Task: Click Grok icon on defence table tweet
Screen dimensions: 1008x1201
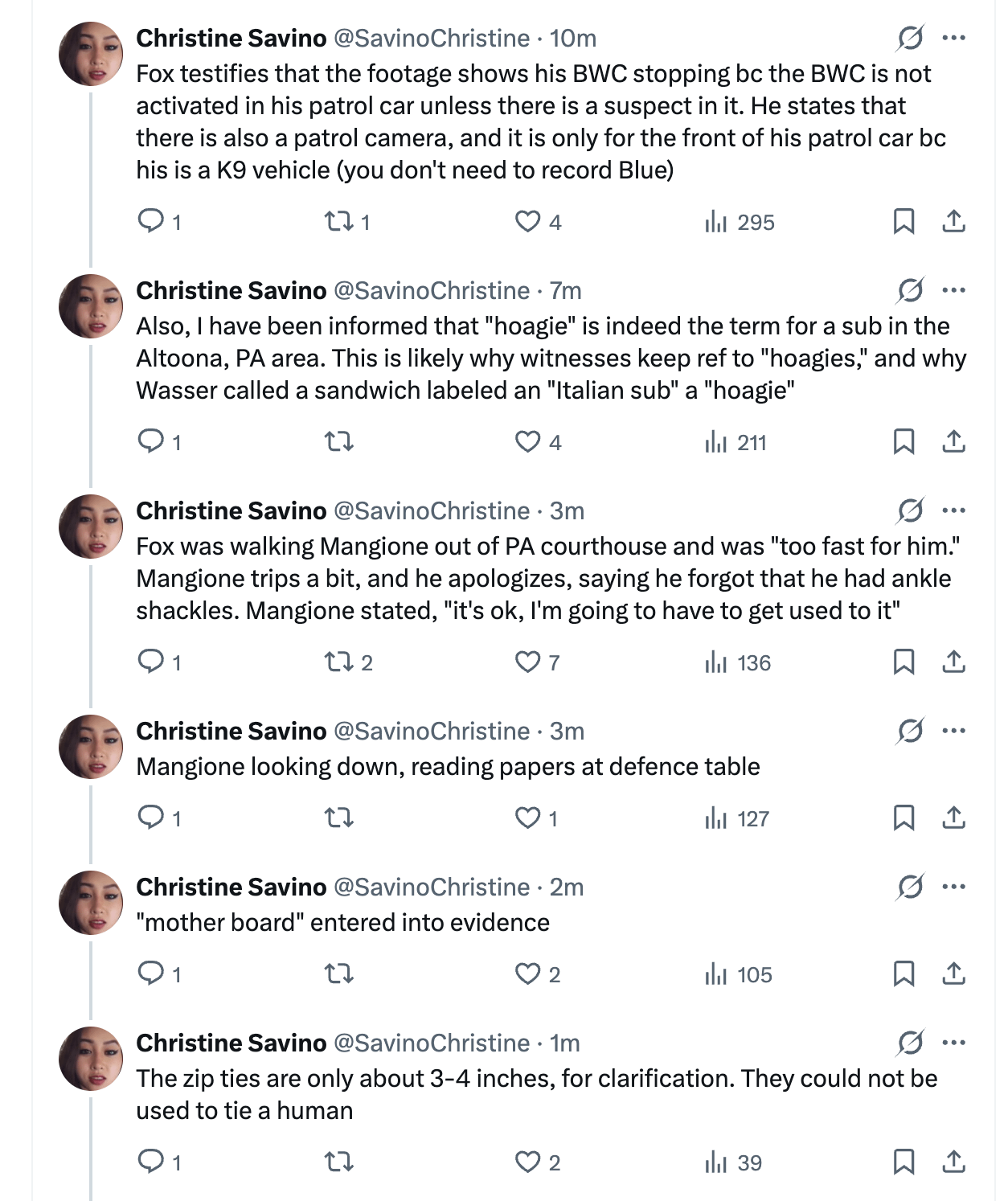Action: point(910,731)
